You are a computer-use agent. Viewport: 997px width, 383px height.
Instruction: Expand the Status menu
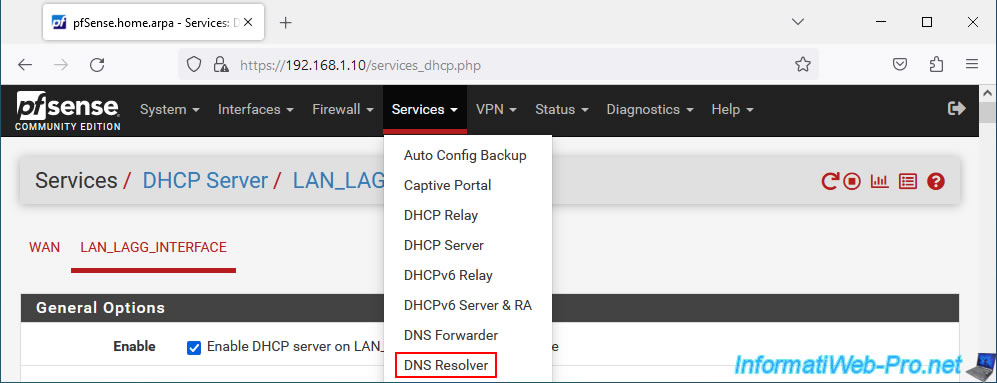pos(561,109)
